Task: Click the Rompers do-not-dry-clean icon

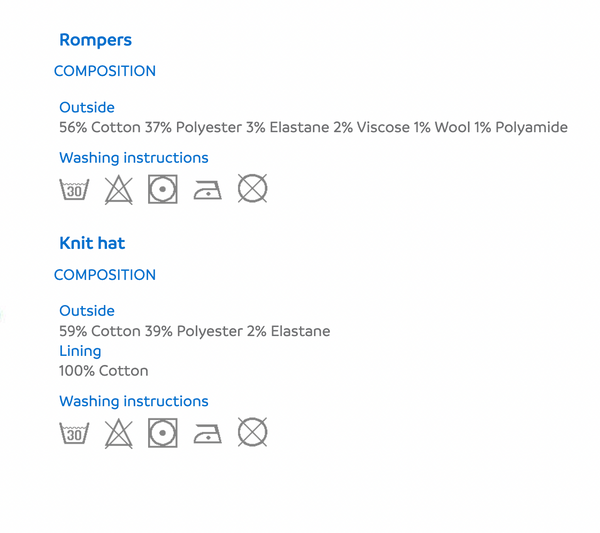Action: click(x=253, y=188)
